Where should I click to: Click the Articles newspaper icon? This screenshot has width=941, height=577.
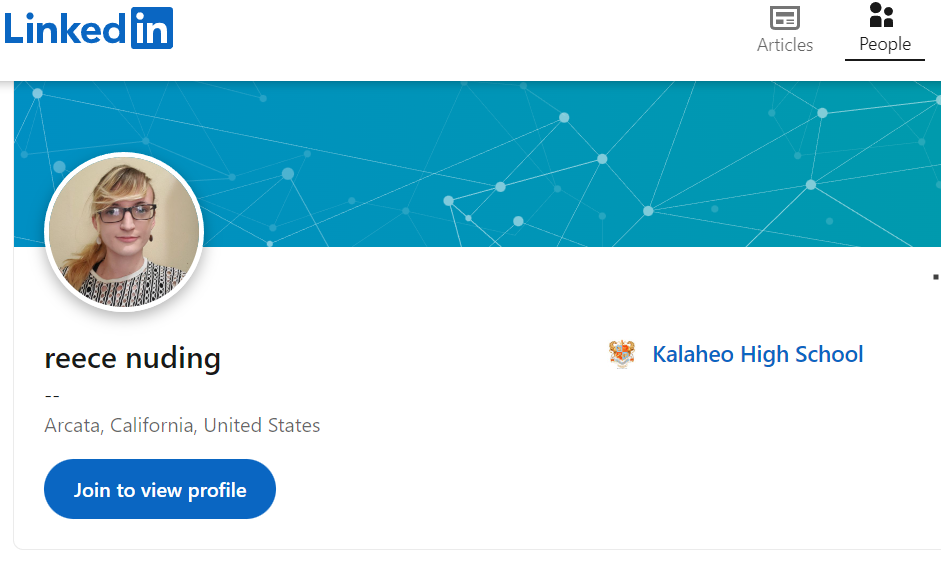coord(785,18)
